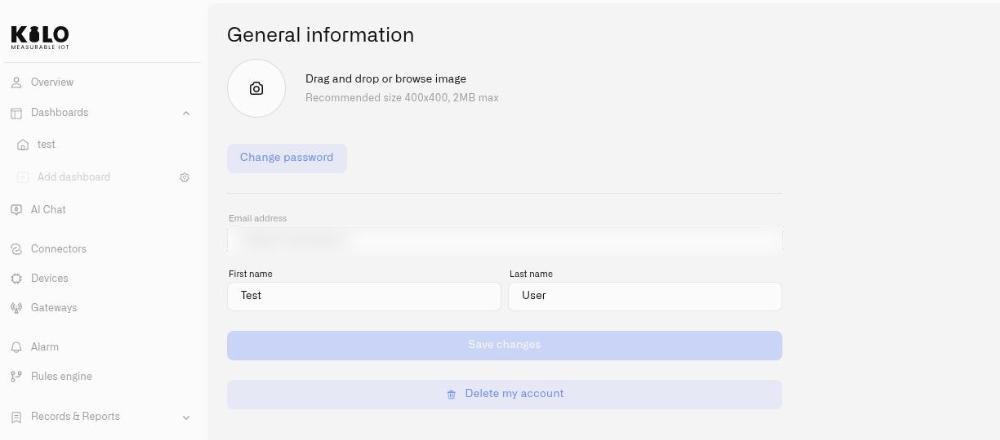Image resolution: width=1000 pixels, height=440 pixels.
Task: Click the Records & Reports icon
Action: [17, 417]
